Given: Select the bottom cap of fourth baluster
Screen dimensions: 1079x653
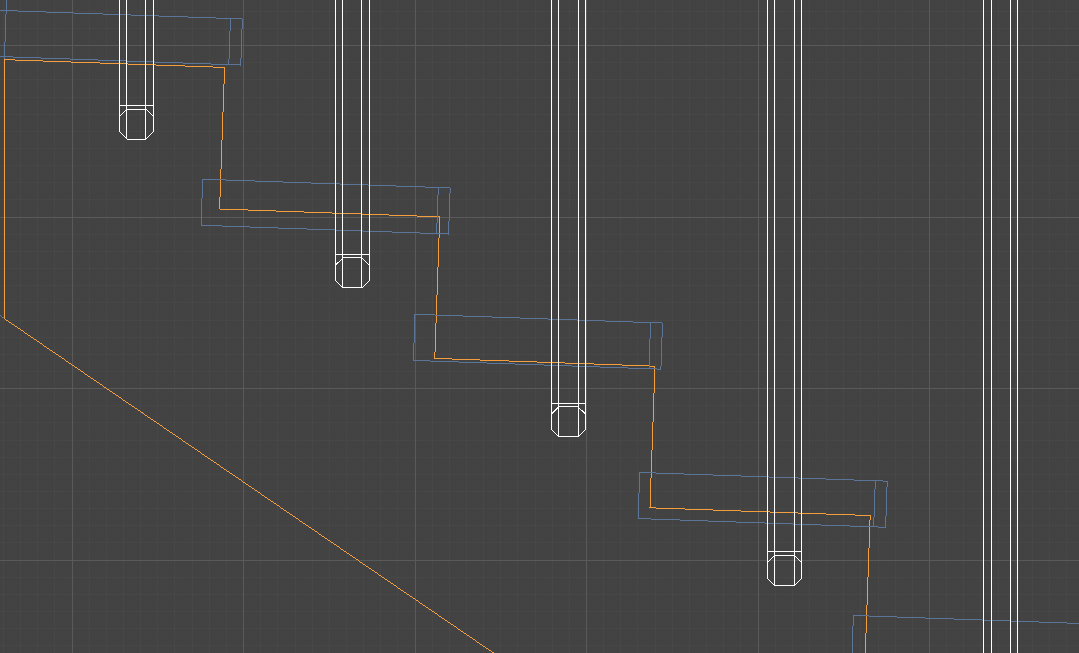Looking at the screenshot, I should tap(784, 569).
